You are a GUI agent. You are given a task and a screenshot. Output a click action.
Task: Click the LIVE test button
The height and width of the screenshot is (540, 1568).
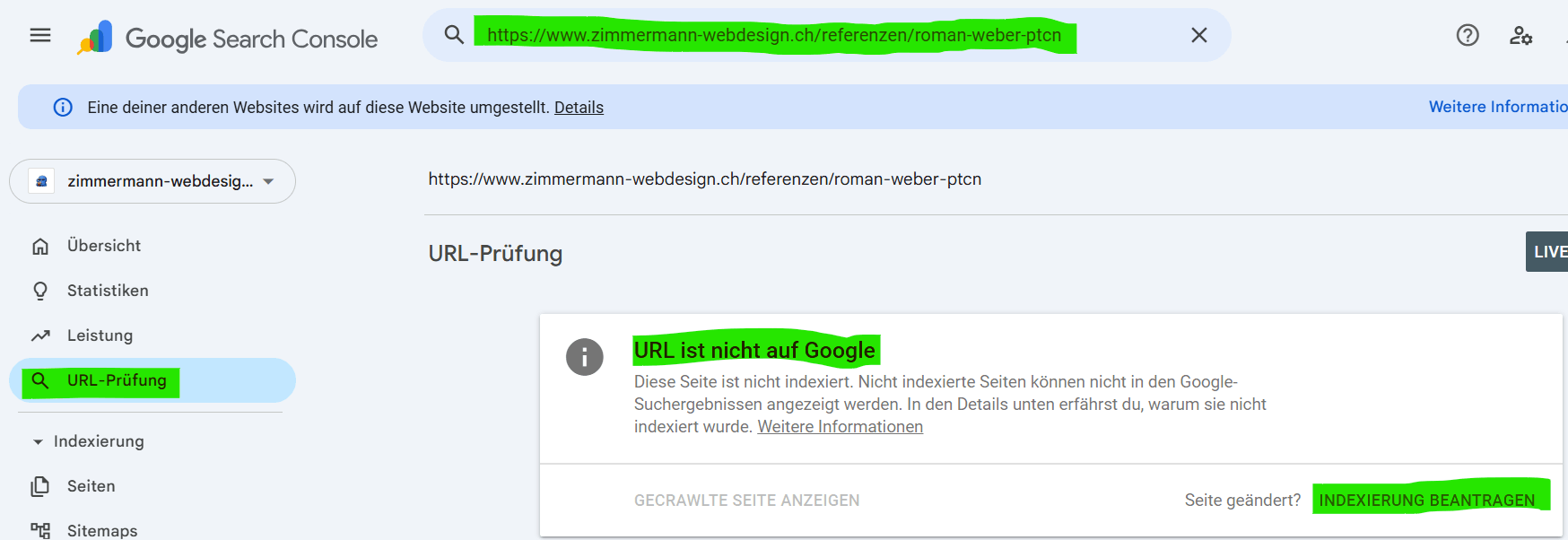tap(1548, 252)
